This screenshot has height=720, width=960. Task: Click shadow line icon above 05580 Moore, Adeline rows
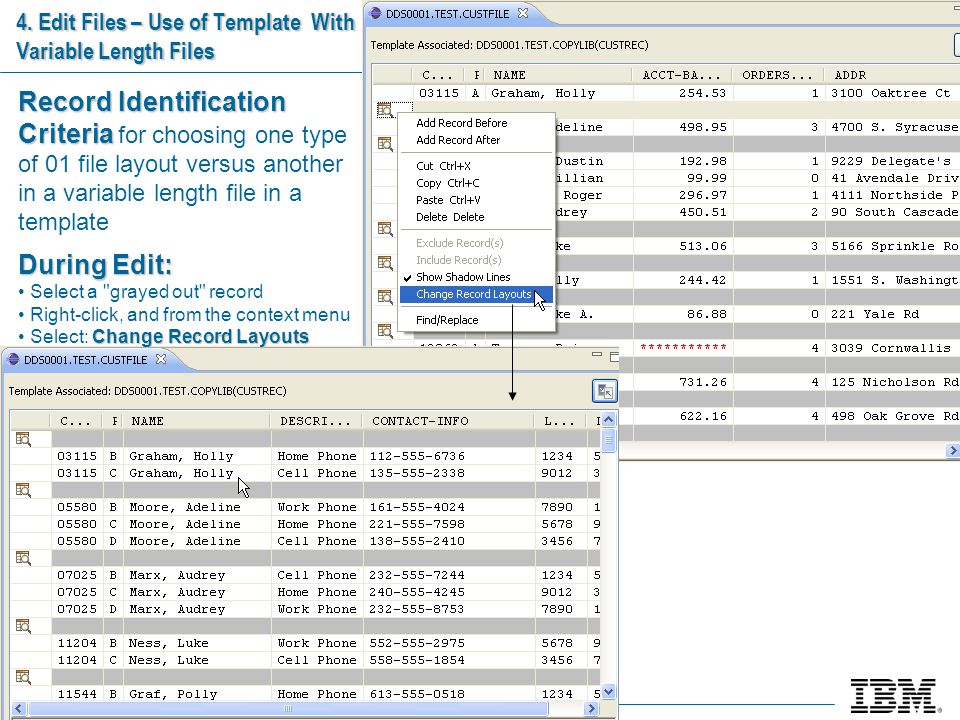[x=23, y=490]
